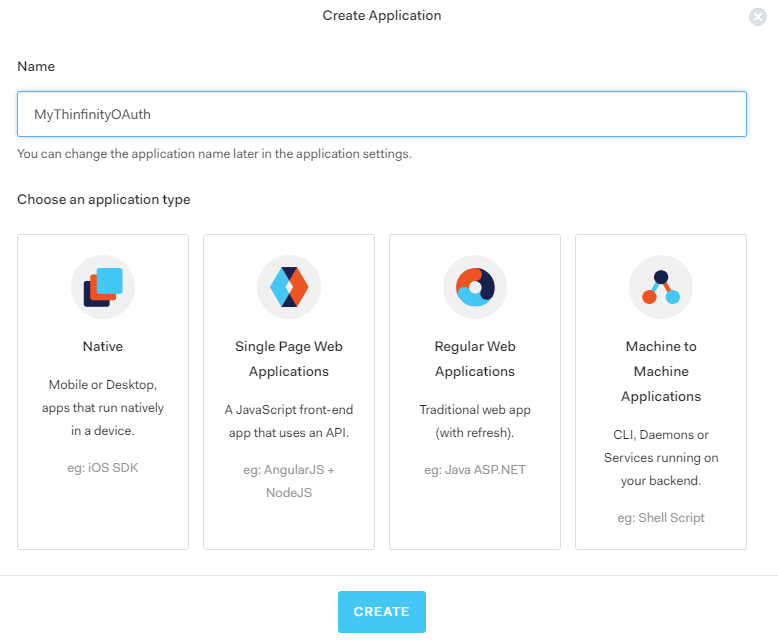Screen dimensions: 778x644
Task: Click the "CLI, Daemons or Services" description
Action: pos(661,457)
